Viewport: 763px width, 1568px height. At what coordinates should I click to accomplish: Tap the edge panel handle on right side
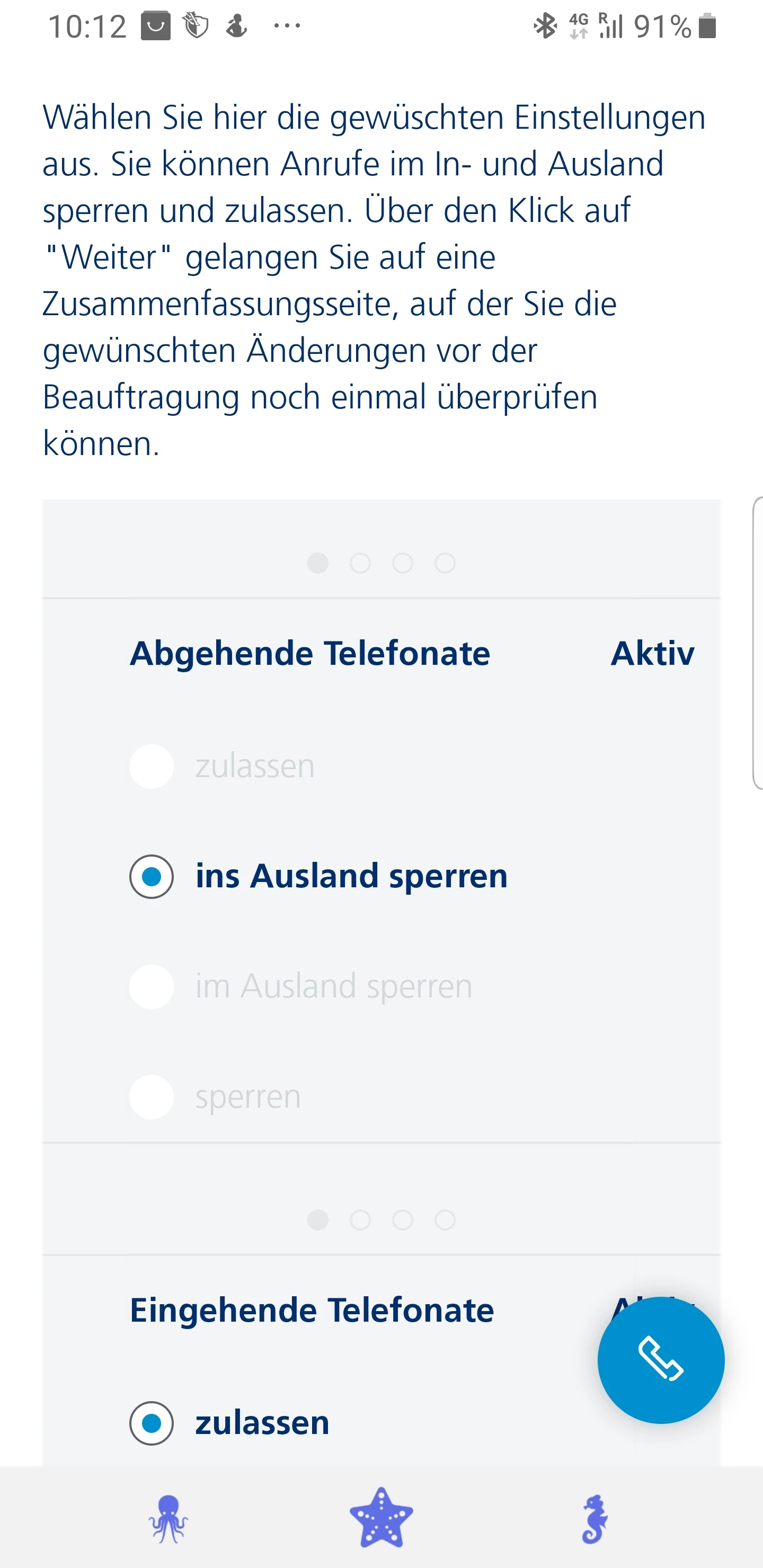coord(758,643)
